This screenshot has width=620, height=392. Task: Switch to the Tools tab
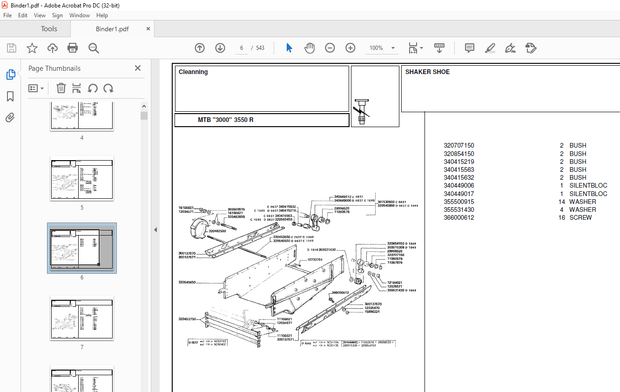[49, 29]
